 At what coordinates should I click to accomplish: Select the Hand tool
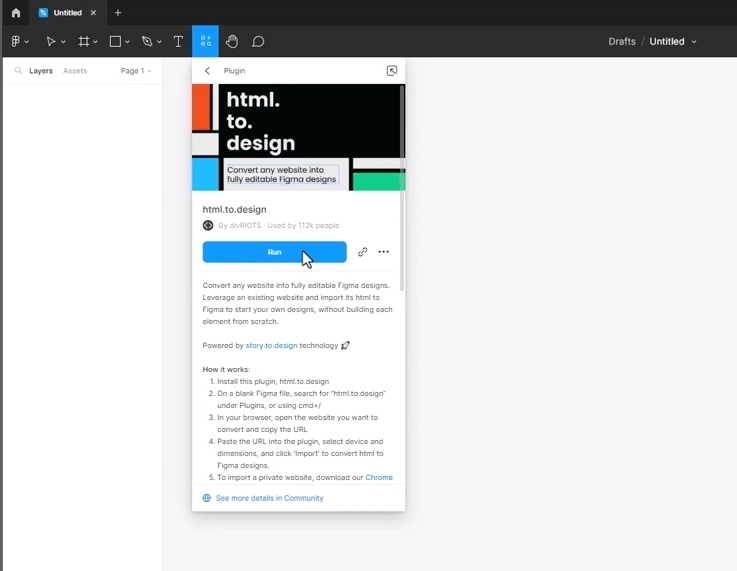pyautogui.click(x=232, y=41)
